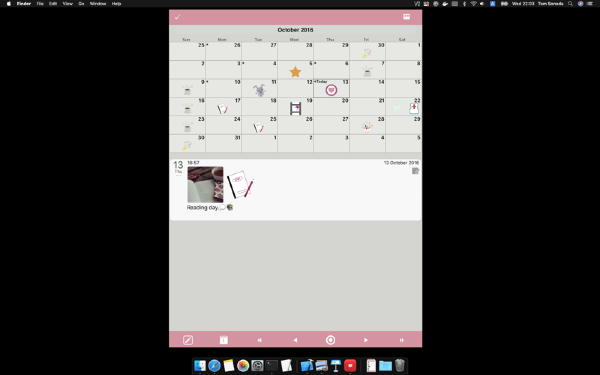Open the coffee cup sticker on Friday 7

point(367,72)
